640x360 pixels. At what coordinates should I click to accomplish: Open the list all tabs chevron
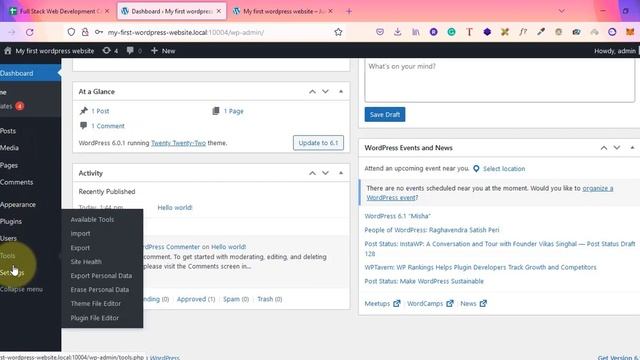[562, 11]
